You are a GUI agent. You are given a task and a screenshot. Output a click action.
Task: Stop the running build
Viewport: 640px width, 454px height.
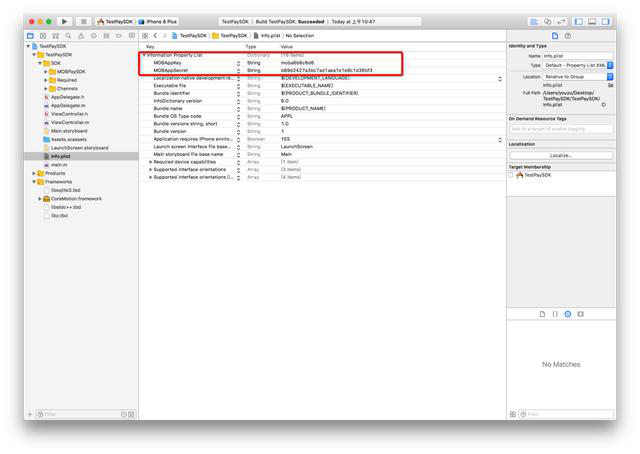[83, 21]
